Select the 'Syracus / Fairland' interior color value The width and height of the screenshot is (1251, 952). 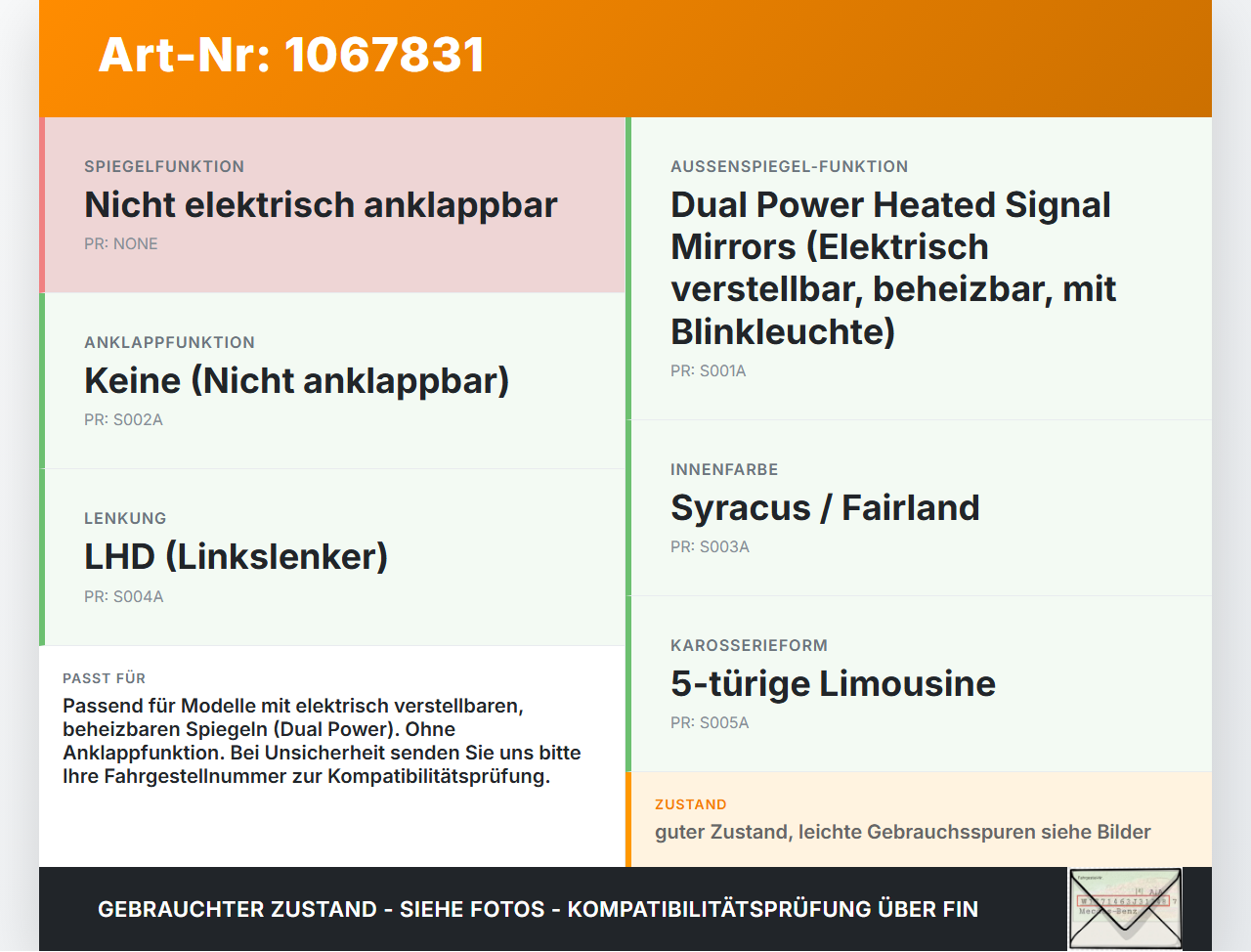(825, 508)
